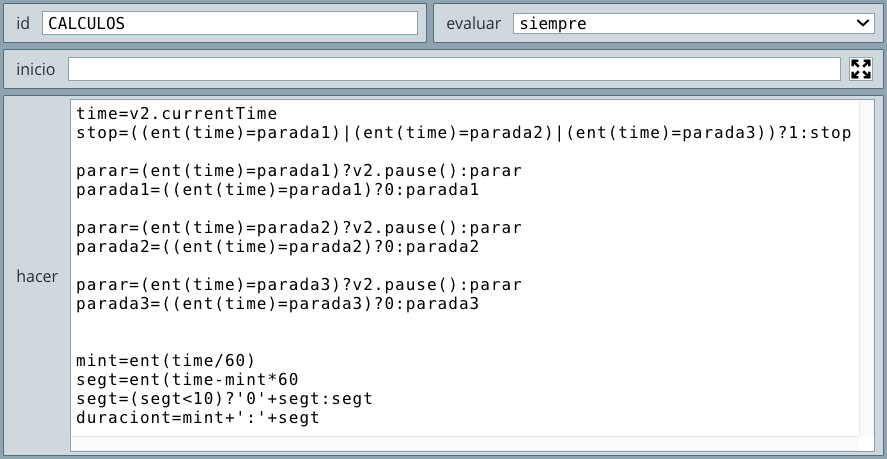887x459 pixels.
Task: Click the segt=ent(time-mint*60 line
Action: tap(187, 380)
